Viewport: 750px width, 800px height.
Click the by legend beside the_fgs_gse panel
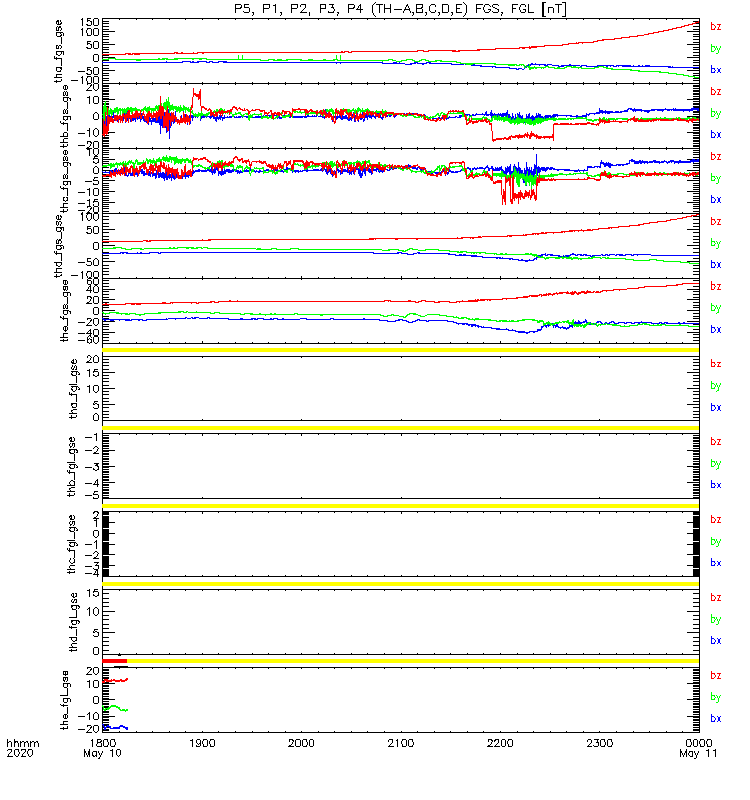tap(716, 308)
